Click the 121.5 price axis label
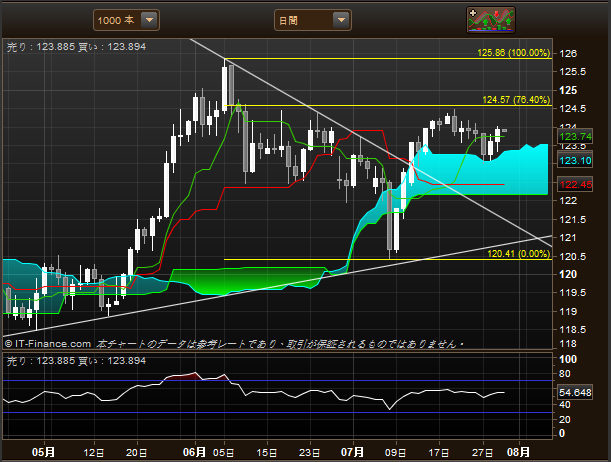Screen dimensions: 611x462 pyautogui.click(x=572, y=220)
